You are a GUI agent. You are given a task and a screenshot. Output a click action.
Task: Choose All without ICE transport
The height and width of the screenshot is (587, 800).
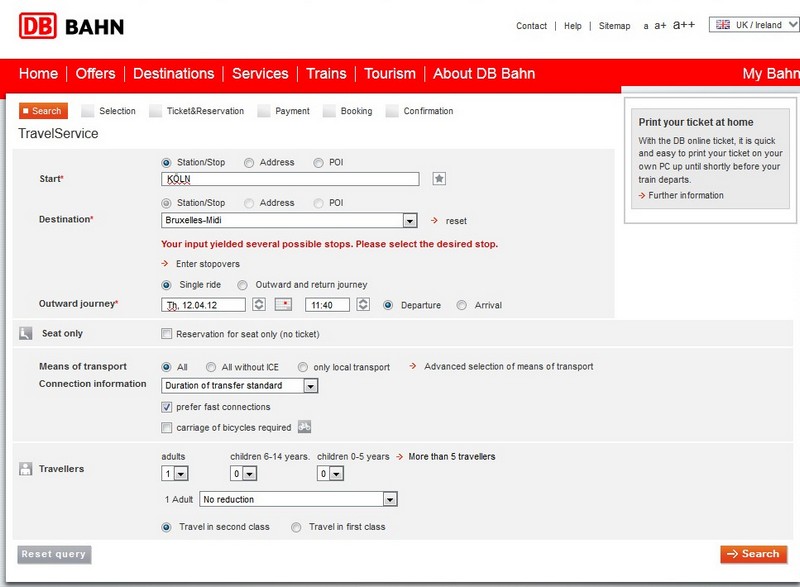(211, 367)
